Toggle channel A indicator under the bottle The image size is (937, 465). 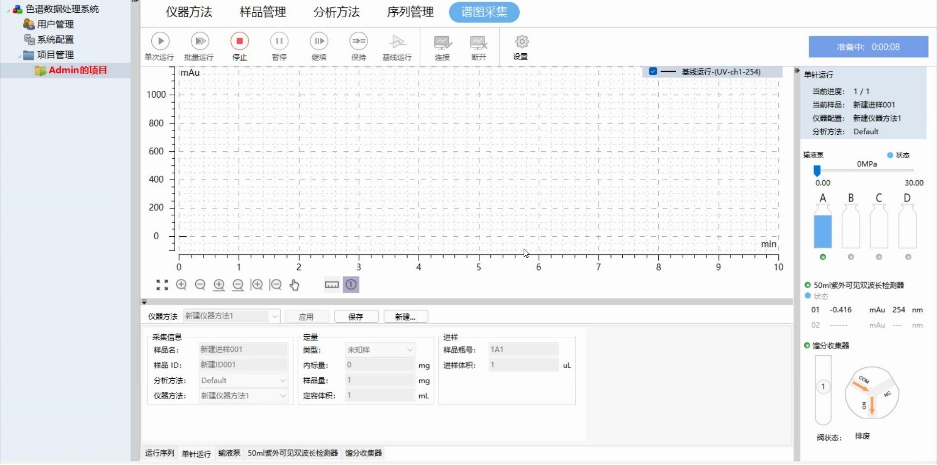pyautogui.click(x=823, y=257)
